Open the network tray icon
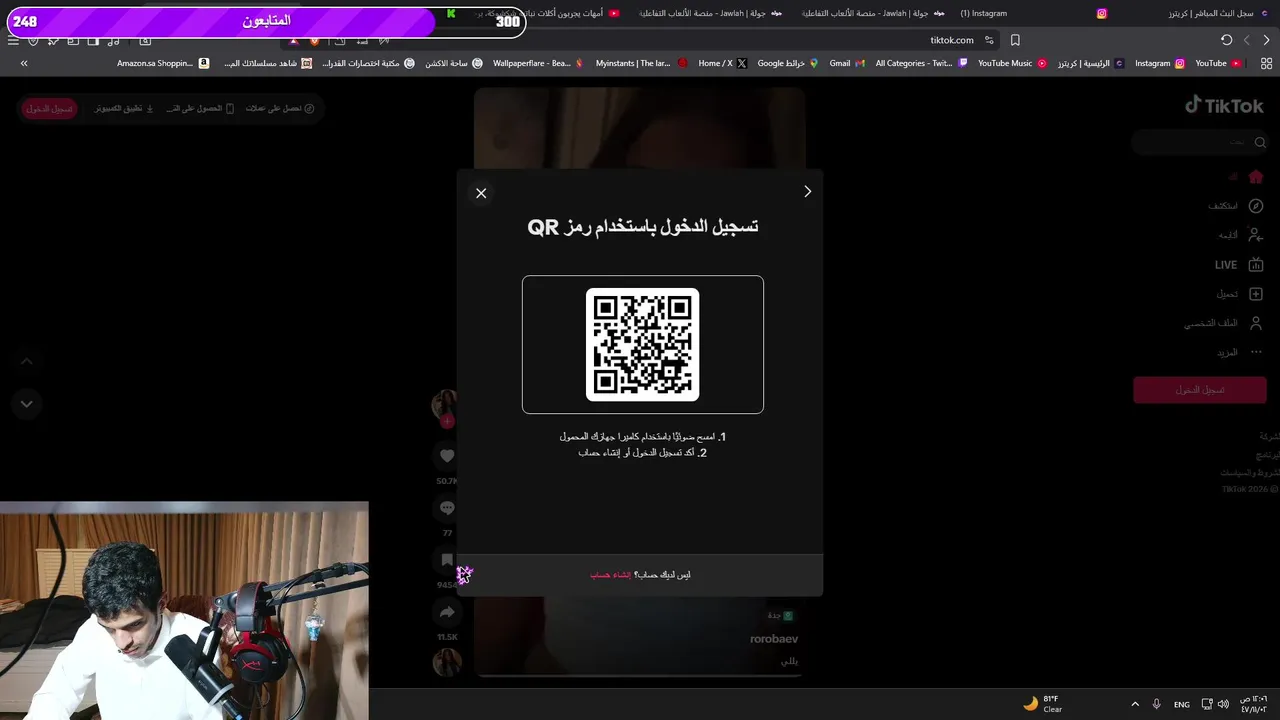This screenshot has height=720, width=1280. 1207,704
